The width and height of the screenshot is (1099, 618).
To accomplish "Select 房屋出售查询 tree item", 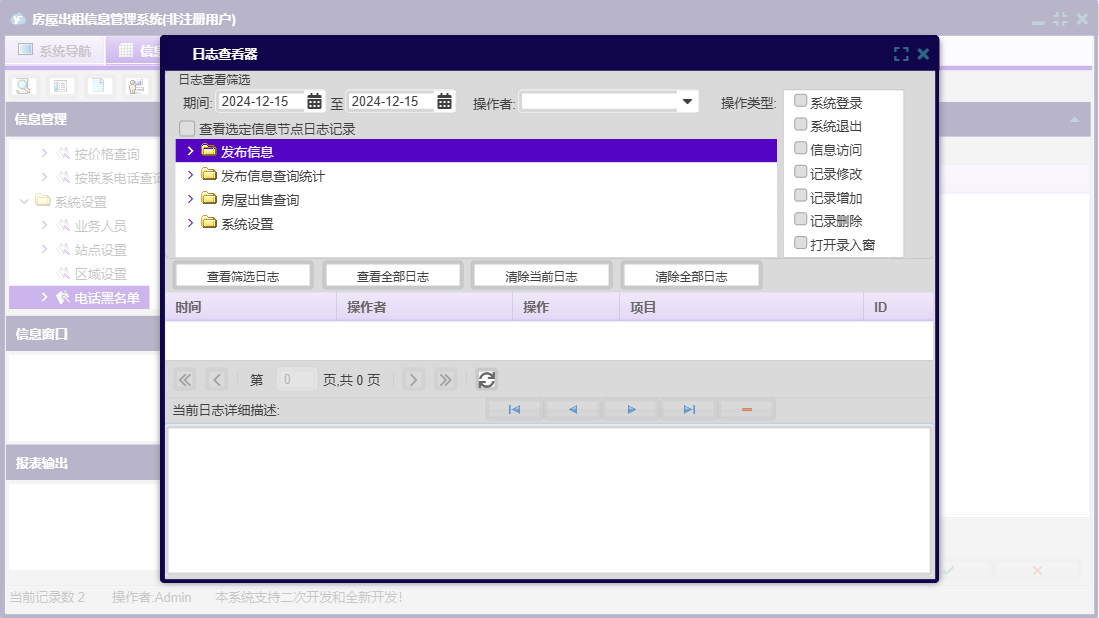I will click(259, 200).
